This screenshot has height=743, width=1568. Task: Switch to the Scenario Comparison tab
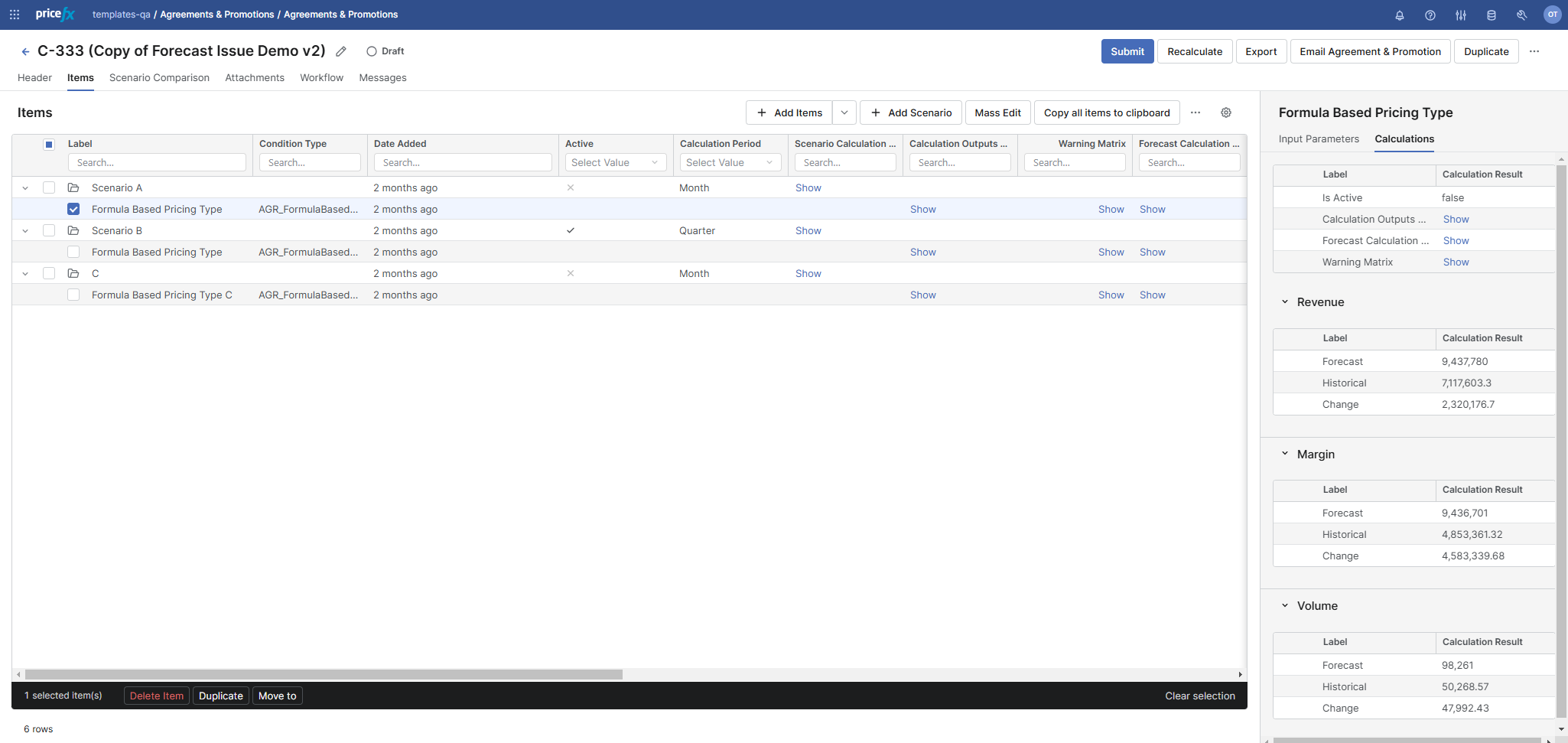(159, 78)
